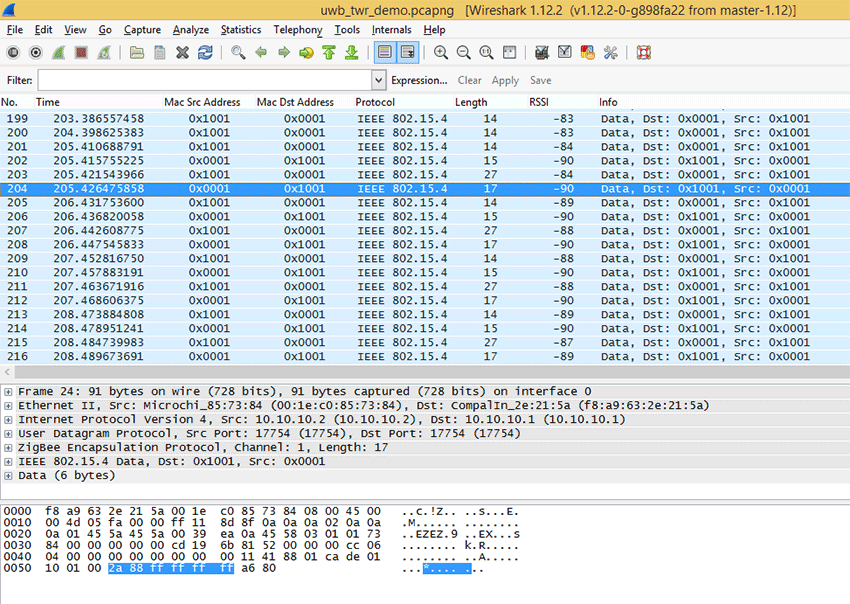Screen dimensions: 850x604
Task: Go forward in packet history
Action: point(284,53)
